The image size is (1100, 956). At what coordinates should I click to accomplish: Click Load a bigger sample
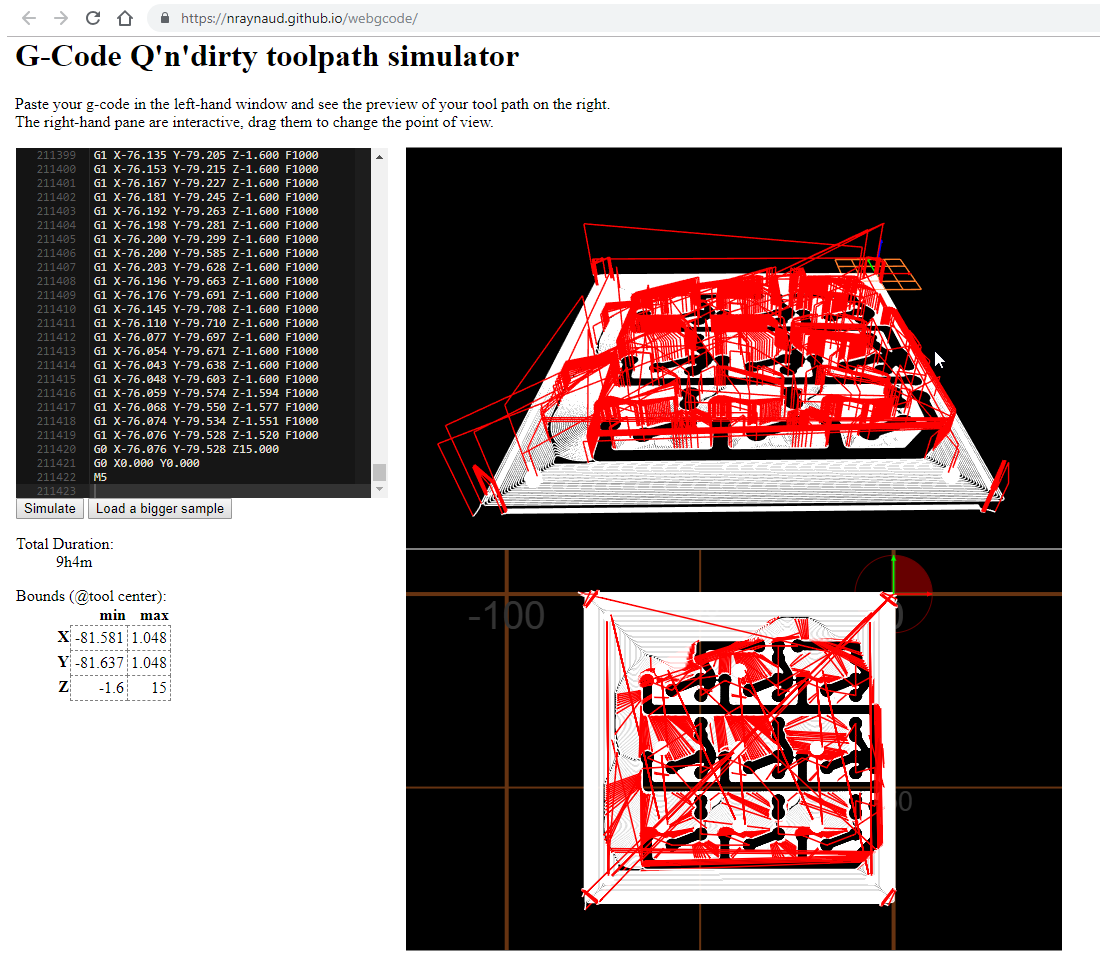coord(159,508)
